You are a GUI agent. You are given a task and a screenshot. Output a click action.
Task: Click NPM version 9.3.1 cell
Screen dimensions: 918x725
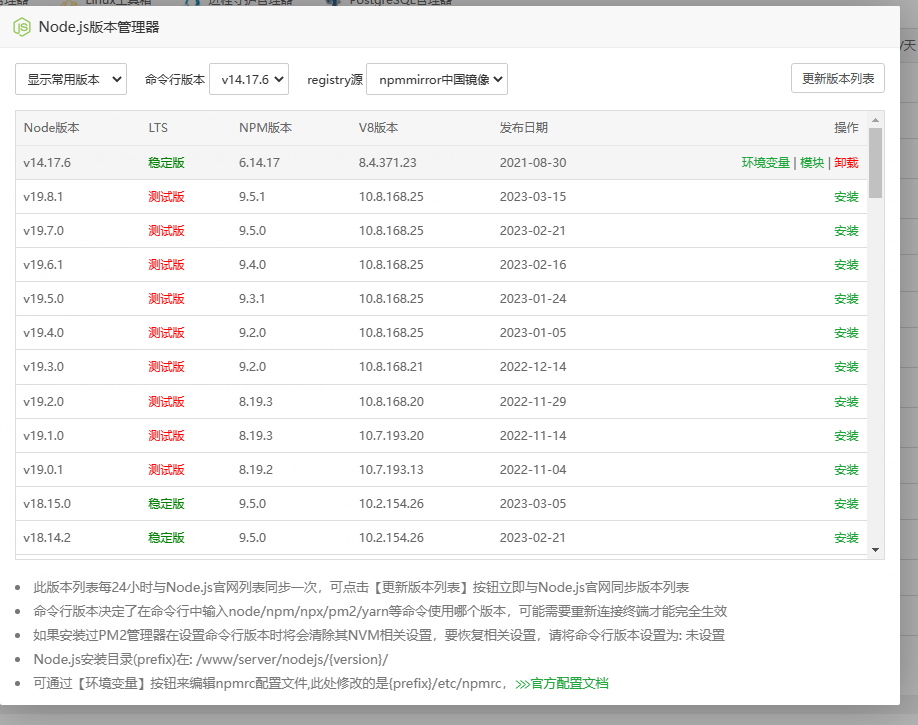click(252, 299)
